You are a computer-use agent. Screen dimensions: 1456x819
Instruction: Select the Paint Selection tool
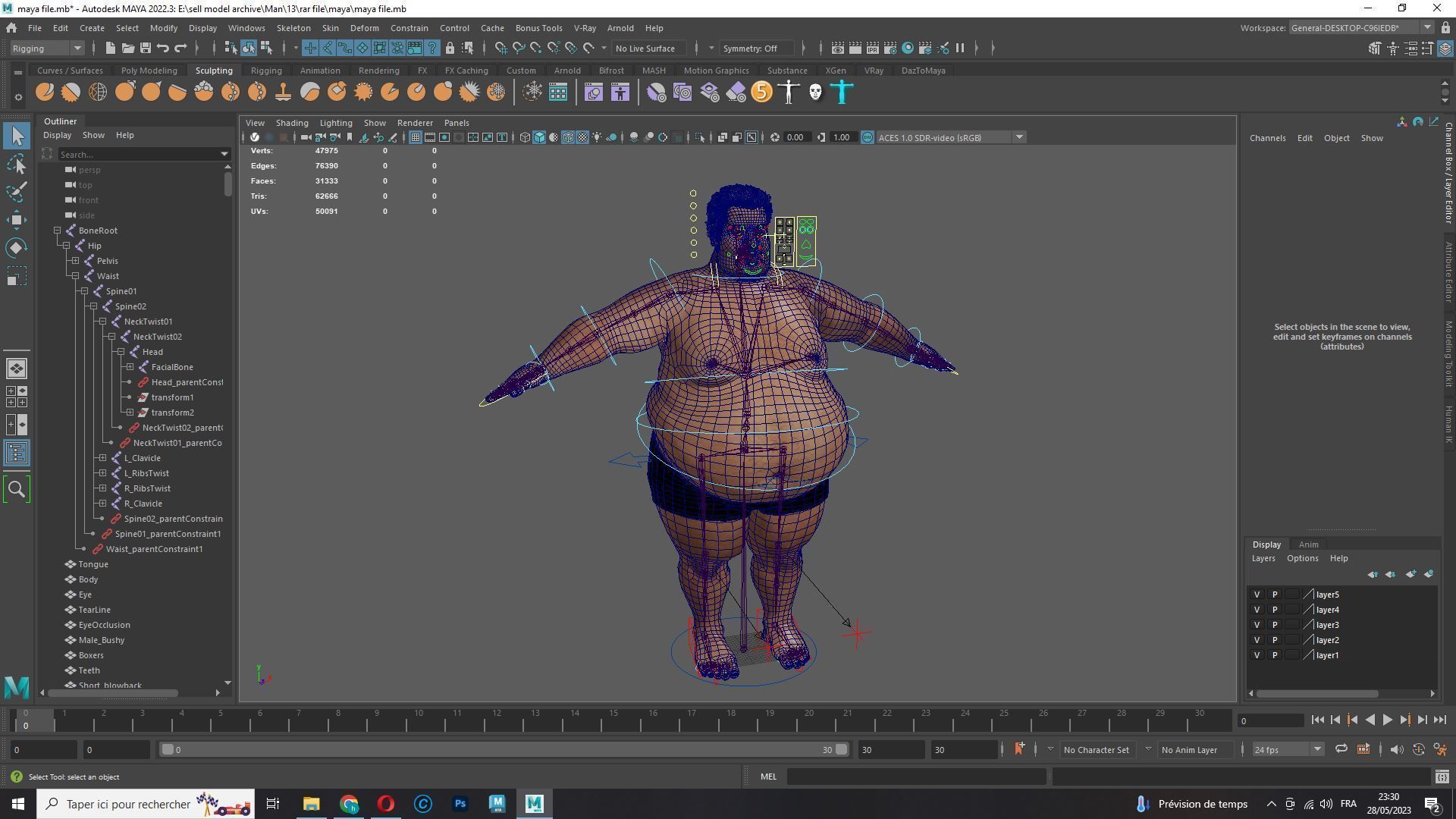(17, 193)
